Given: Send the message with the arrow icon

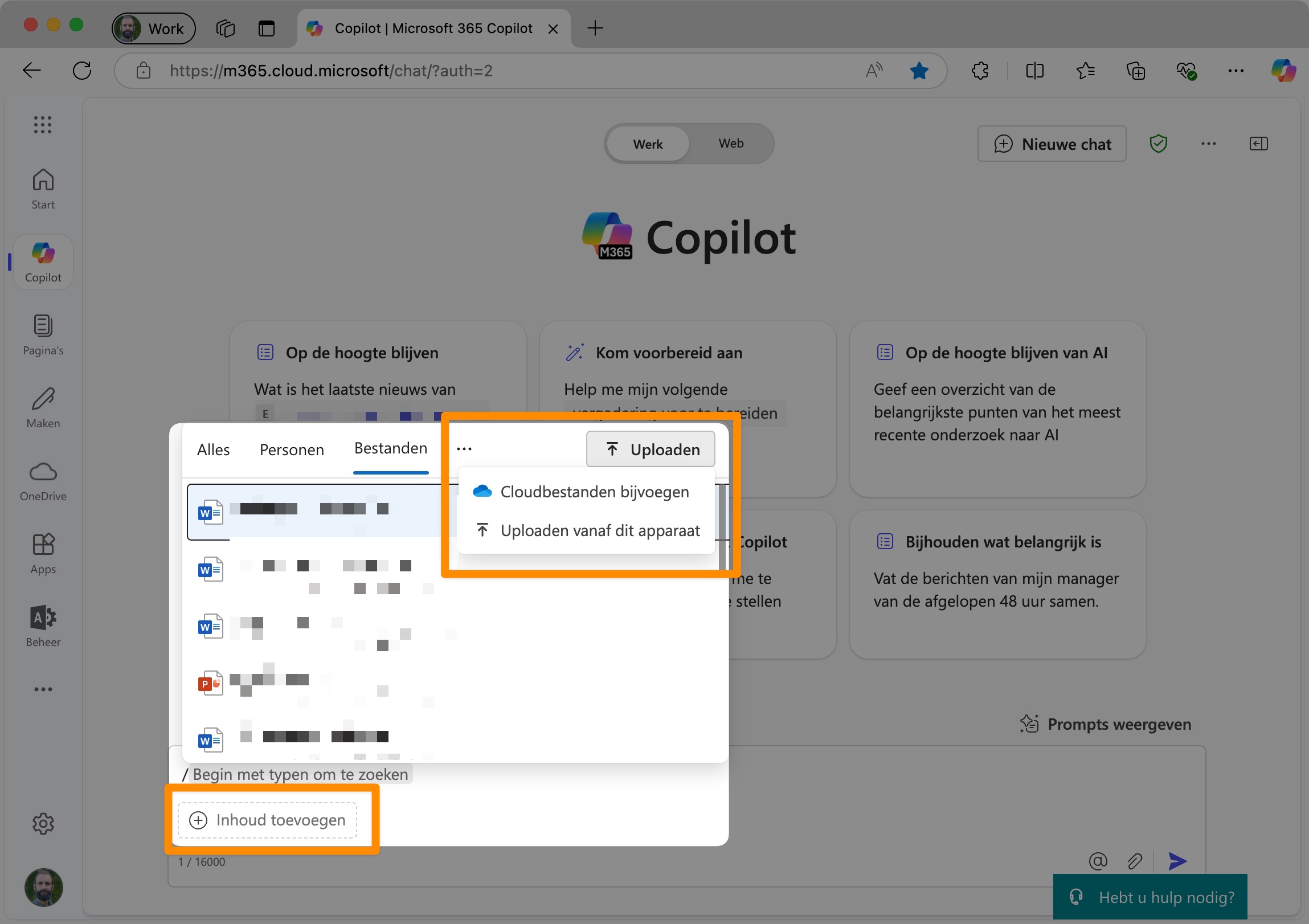Looking at the screenshot, I should click(1177, 861).
